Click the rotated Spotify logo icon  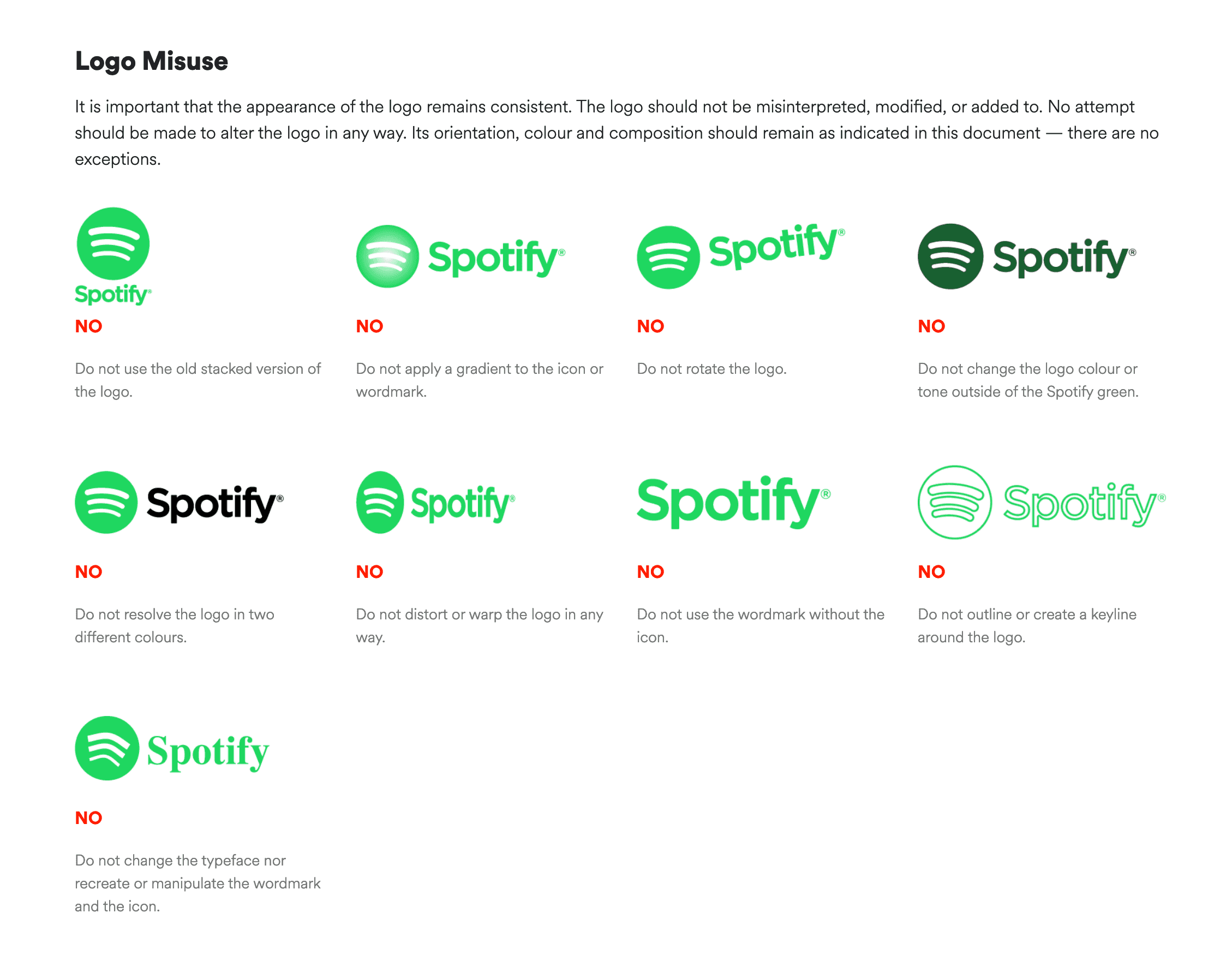(668, 258)
